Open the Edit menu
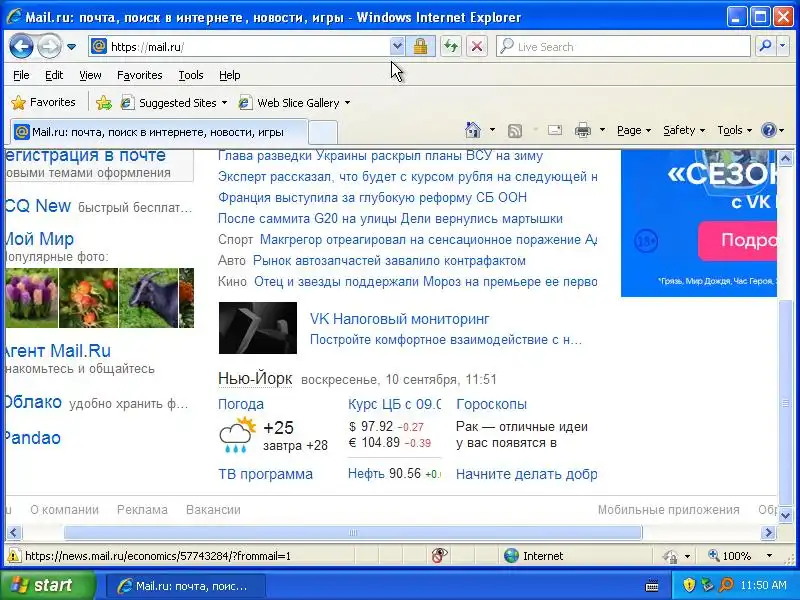Screen dimensions: 800x600 (x=54, y=76)
